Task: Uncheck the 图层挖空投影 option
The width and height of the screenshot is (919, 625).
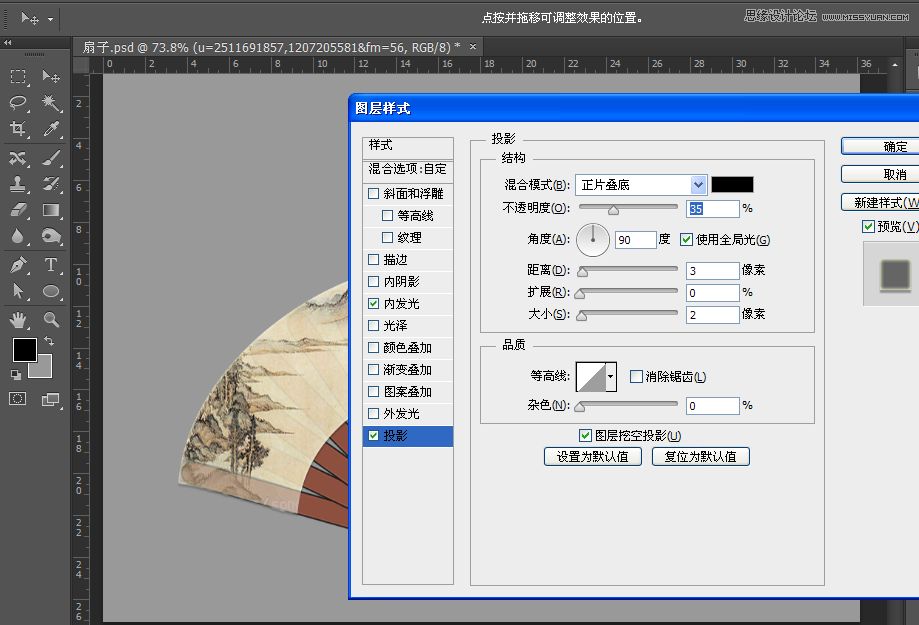Action: click(x=585, y=434)
